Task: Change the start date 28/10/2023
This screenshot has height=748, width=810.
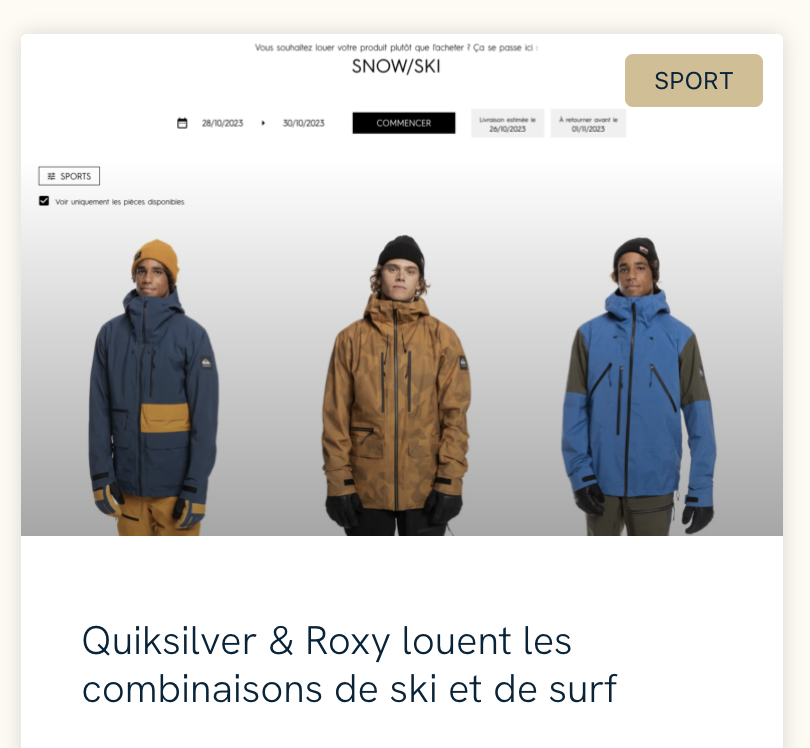Action: point(222,123)
